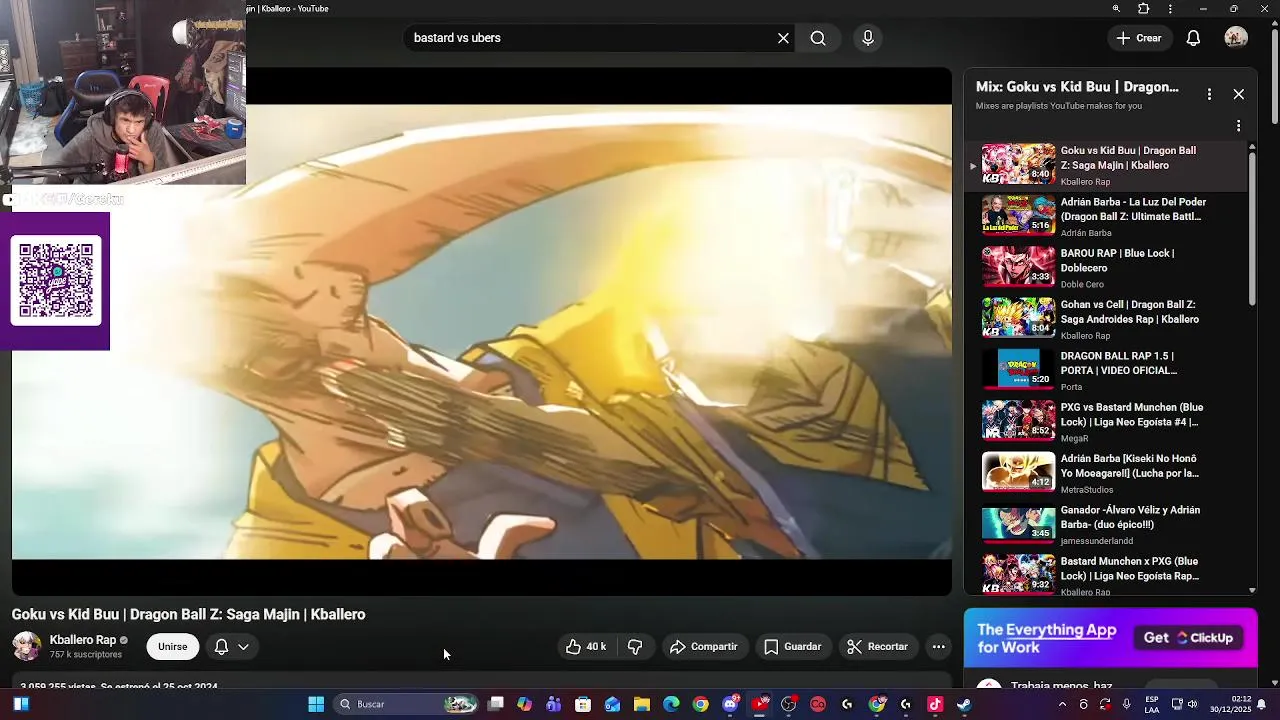
Task: Dislike the video with the thumbs-down
Action: click(635, 647)
